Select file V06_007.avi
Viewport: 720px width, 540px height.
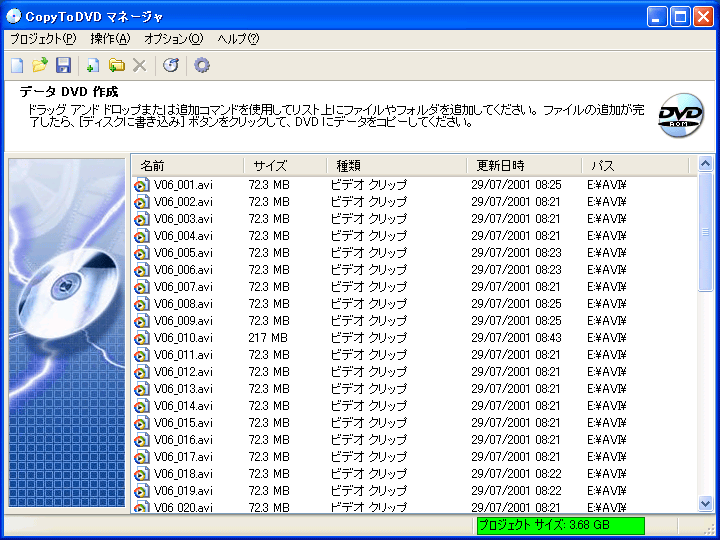[183, 287]
